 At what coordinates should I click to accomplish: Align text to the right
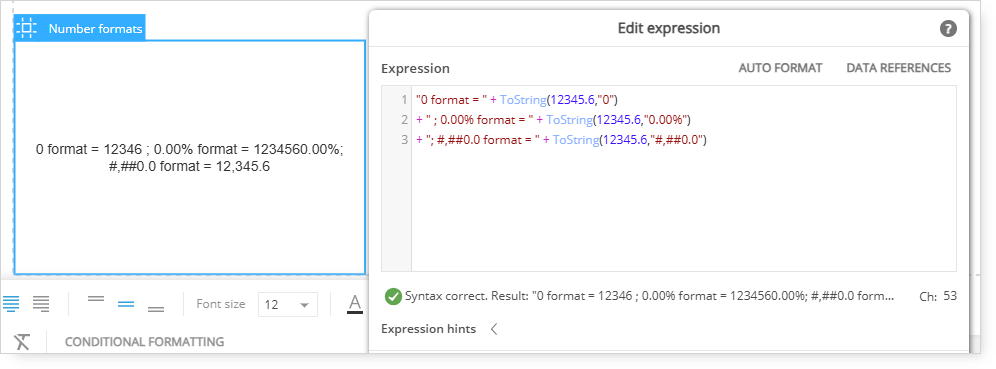pyautogui.click(x=41, y=304)
